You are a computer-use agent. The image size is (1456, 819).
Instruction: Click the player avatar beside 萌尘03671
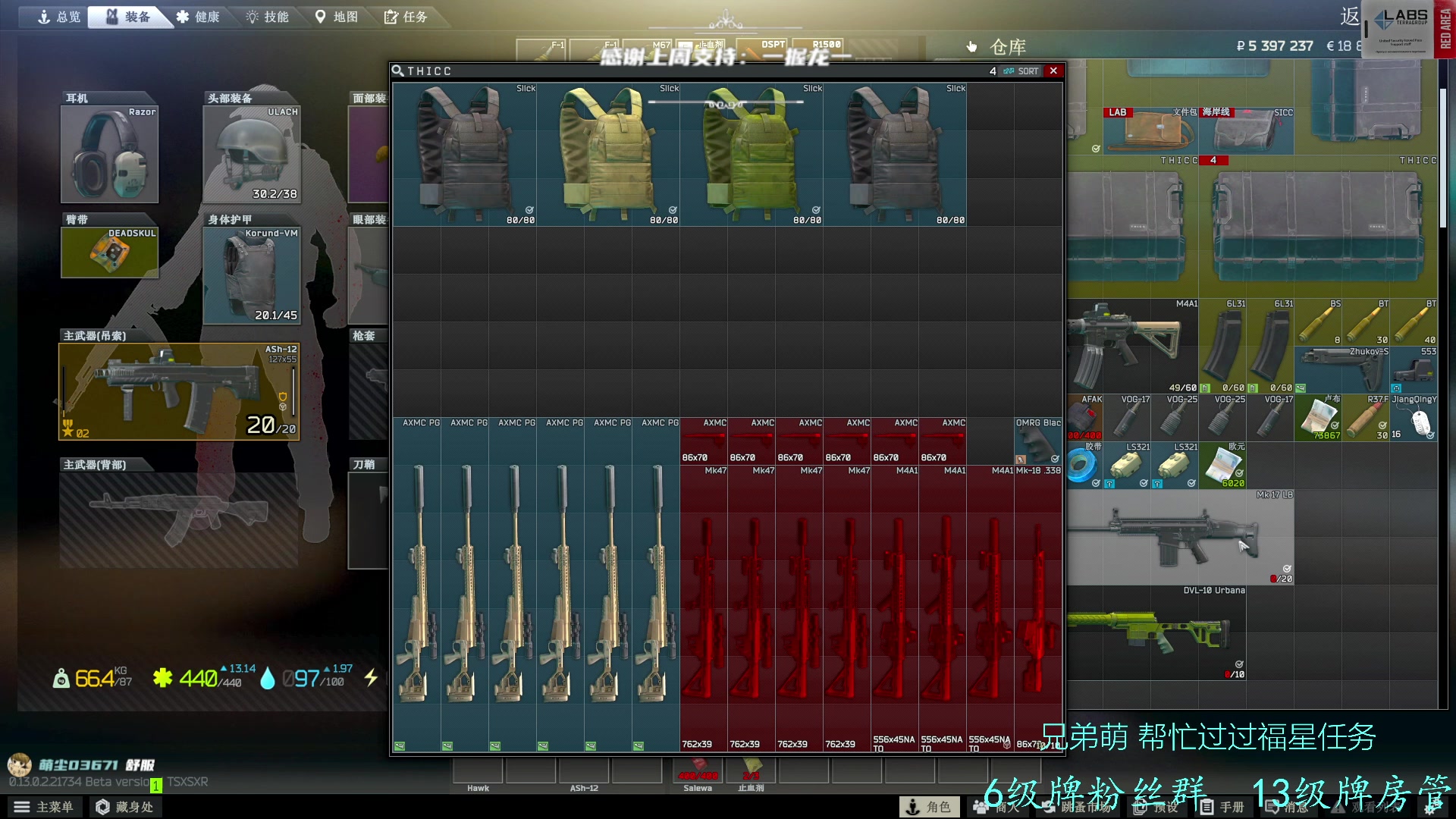[x=19, y=764]
